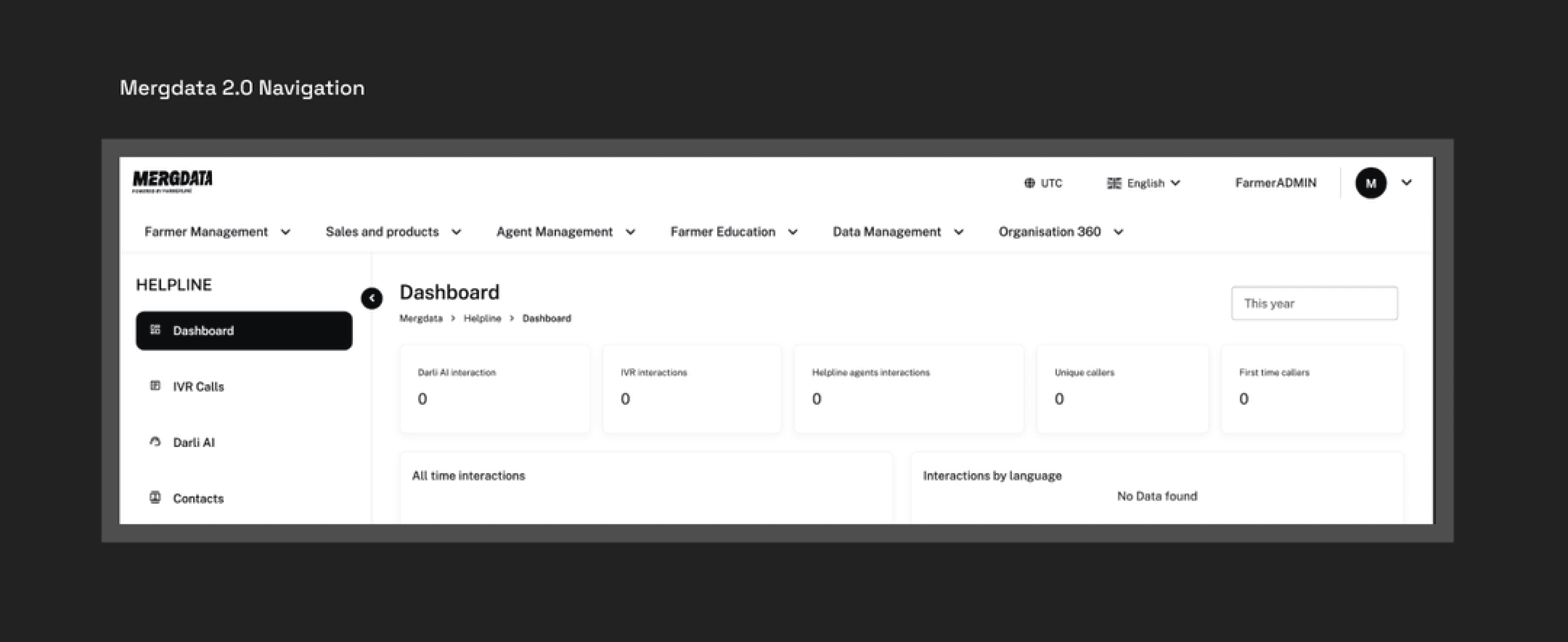This screenshot has height=642, width=1568.
Task: Click the Mergdata breadcrumb link
Action: click(x=421, y=319)
